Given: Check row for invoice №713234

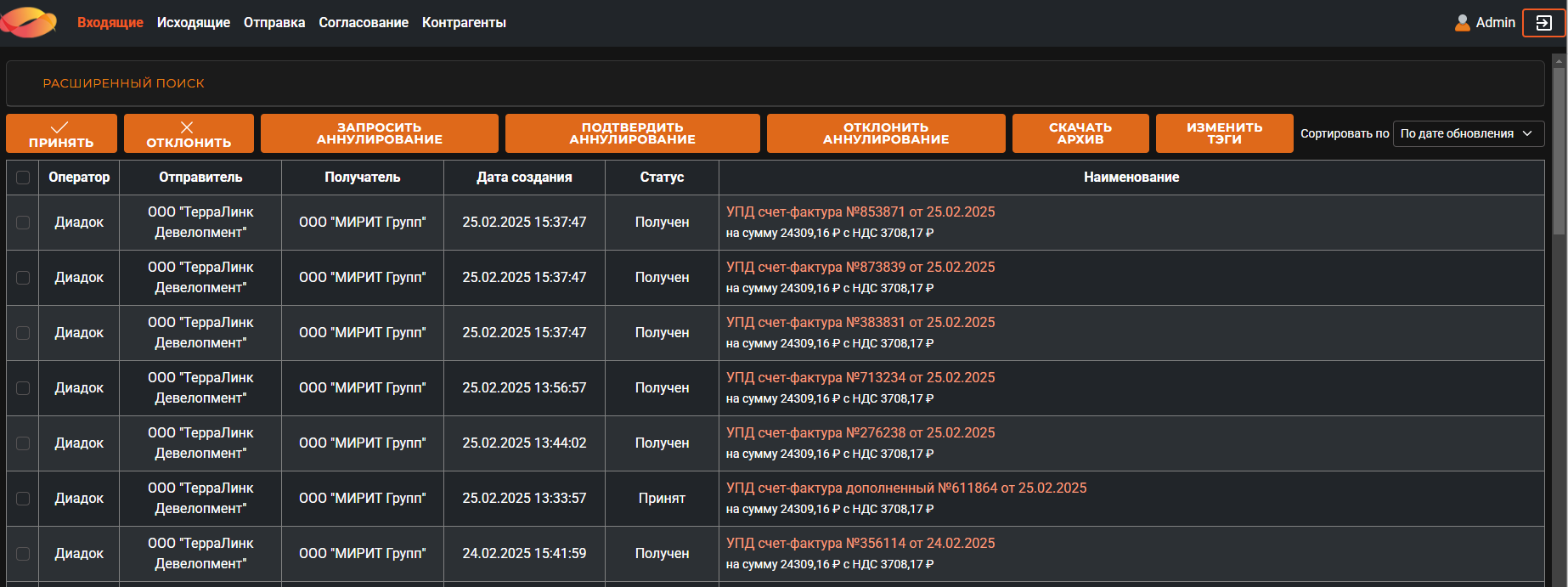Looking at the screenshot, I should tap(23, 388).
